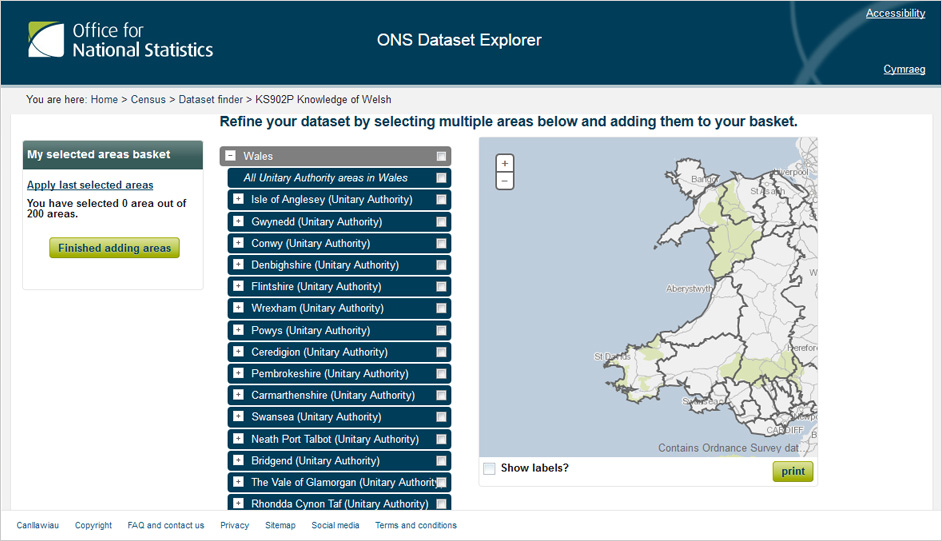Open the Accessibility link

[x=895, y=13]
